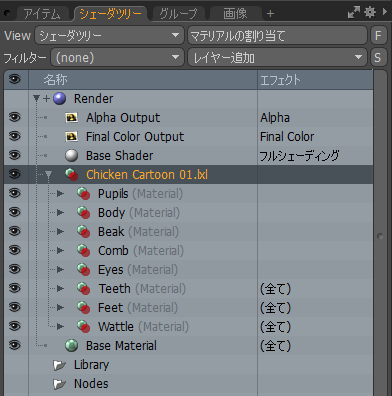Viewport: 392px width, 396px height.
Task: Hide the Base Material layer
Action: [15, 345]
